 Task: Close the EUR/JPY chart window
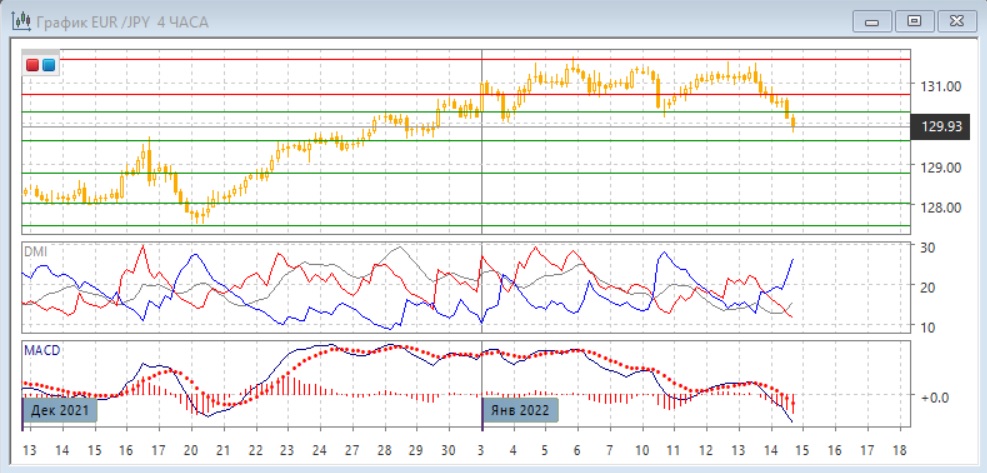pos(953,21)
